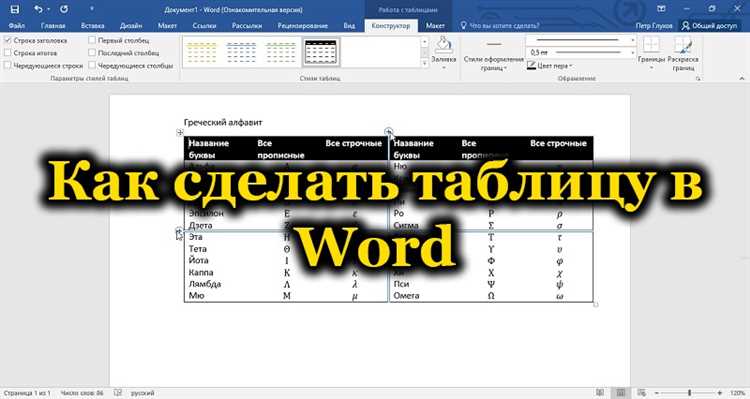750x399 pixels.
Task: Apply the yellow dashed table style
Action: tap(201, 53)
